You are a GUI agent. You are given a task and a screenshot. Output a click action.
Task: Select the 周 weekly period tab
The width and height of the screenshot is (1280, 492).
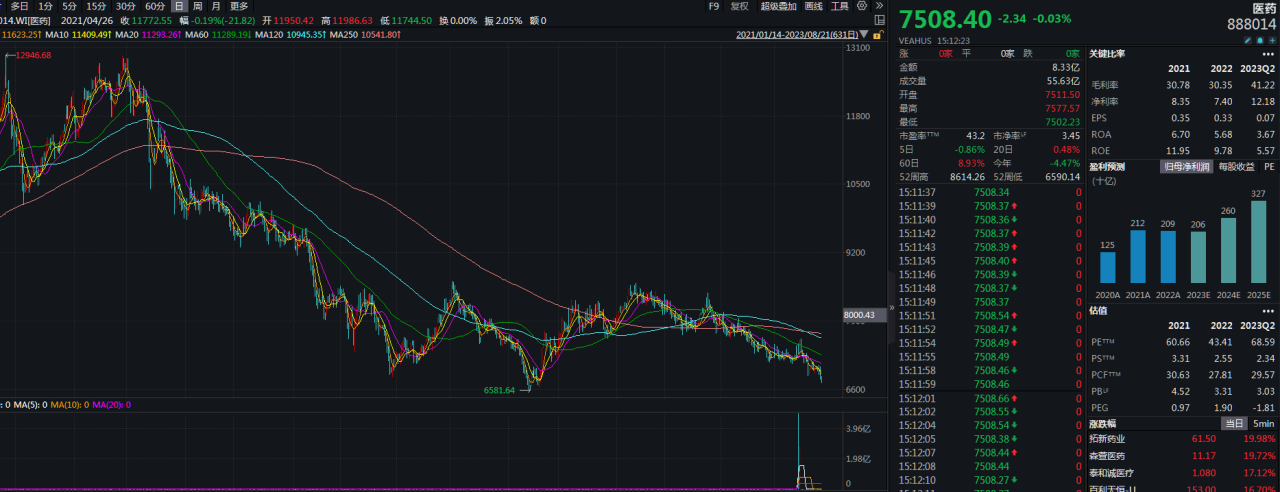pos(197,6)
